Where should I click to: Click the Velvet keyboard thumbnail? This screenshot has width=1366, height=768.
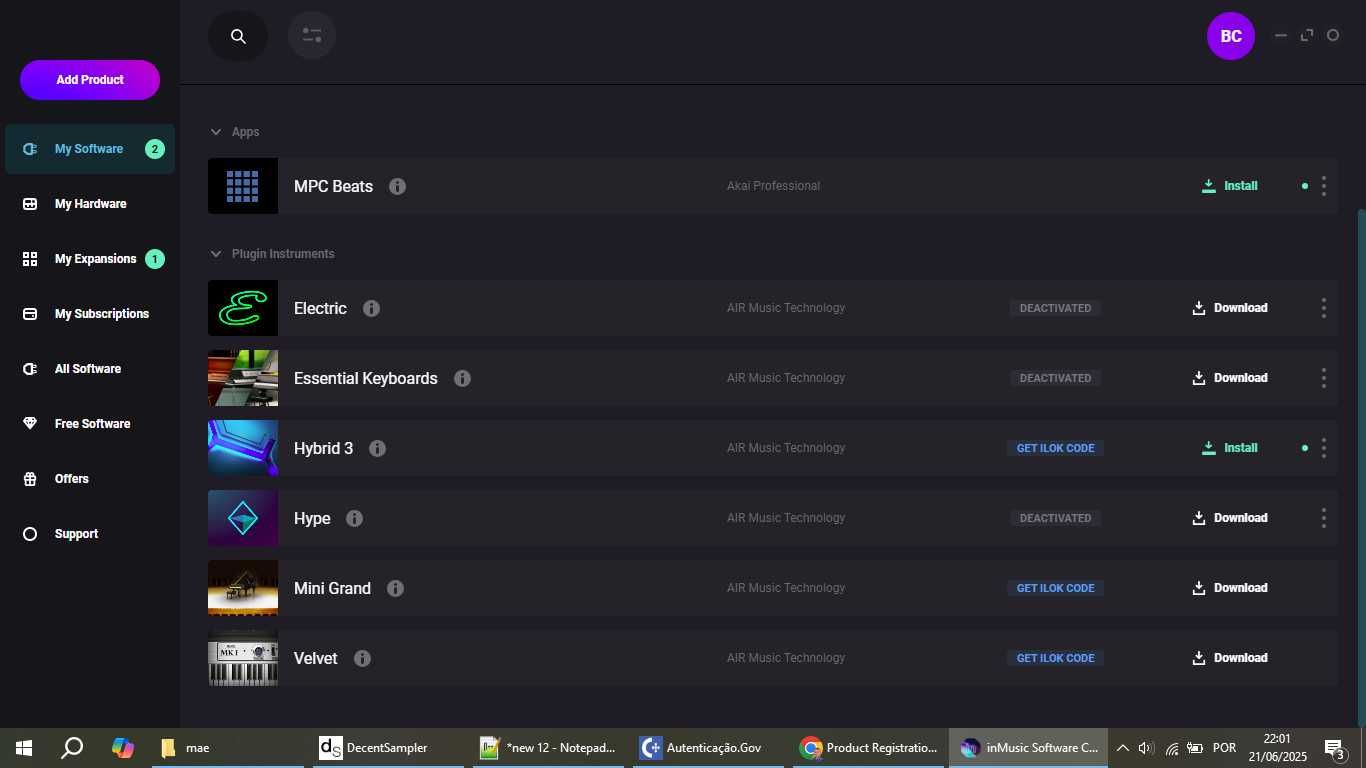[x=243, y=658]
